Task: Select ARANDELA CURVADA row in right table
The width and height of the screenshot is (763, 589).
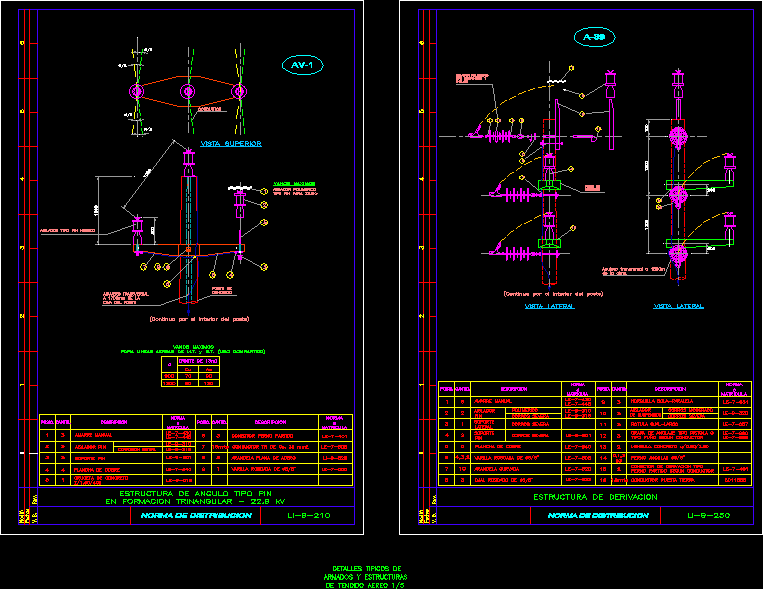Action: pyautogui.click(x=497, y=469)
